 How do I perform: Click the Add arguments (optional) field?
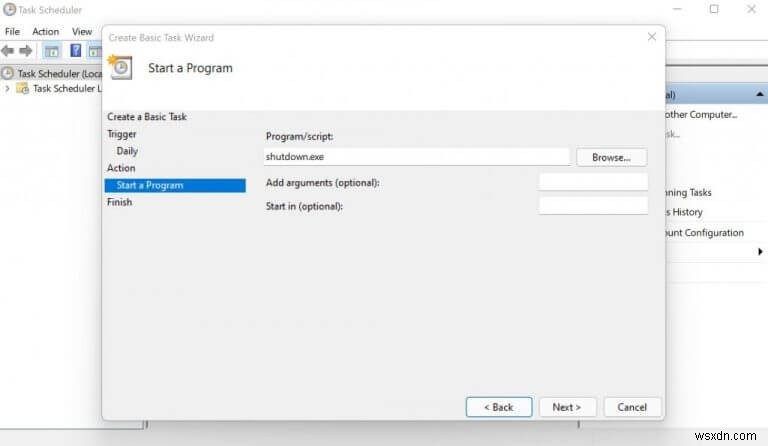click(593, 182)
